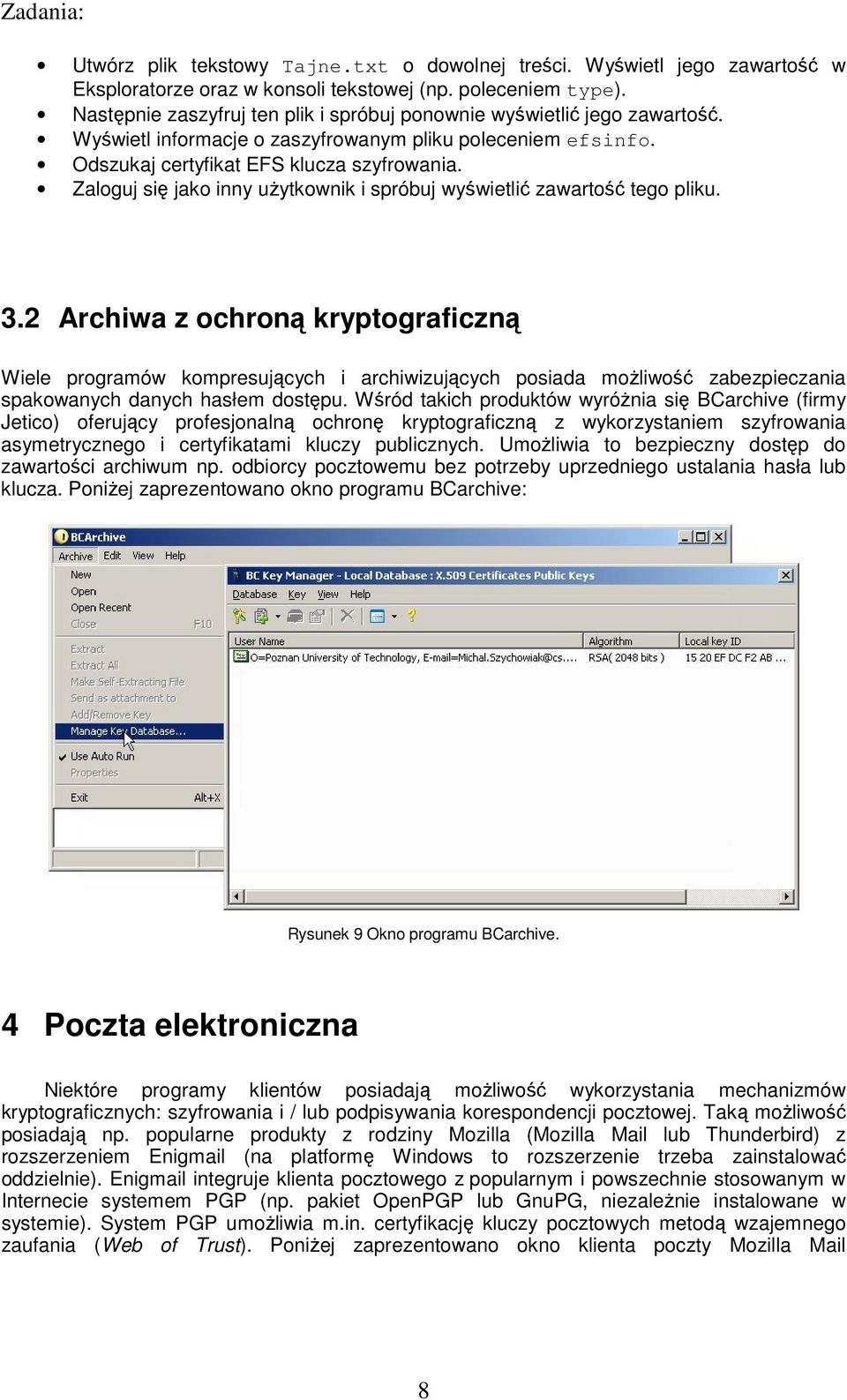Toggle the Use Auto Run checked menu item
847x1400 pixels.
[x=139, y=756]
